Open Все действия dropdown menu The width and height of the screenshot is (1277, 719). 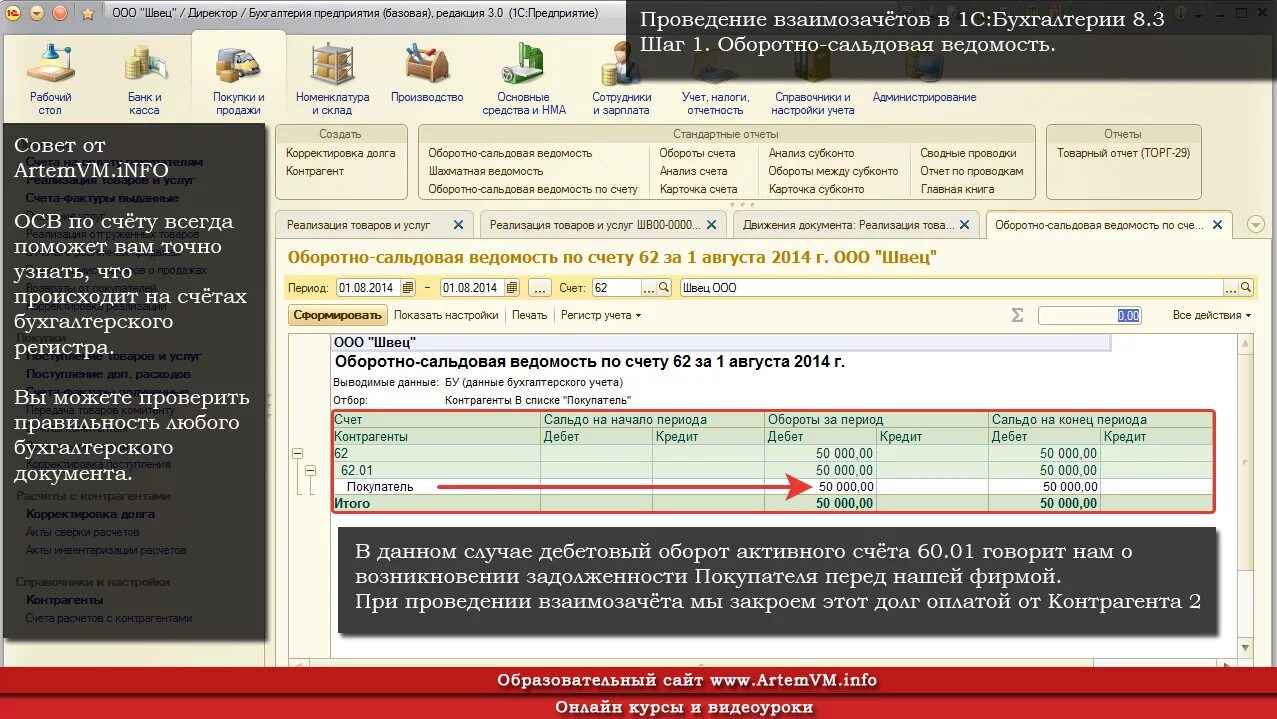1212,315
